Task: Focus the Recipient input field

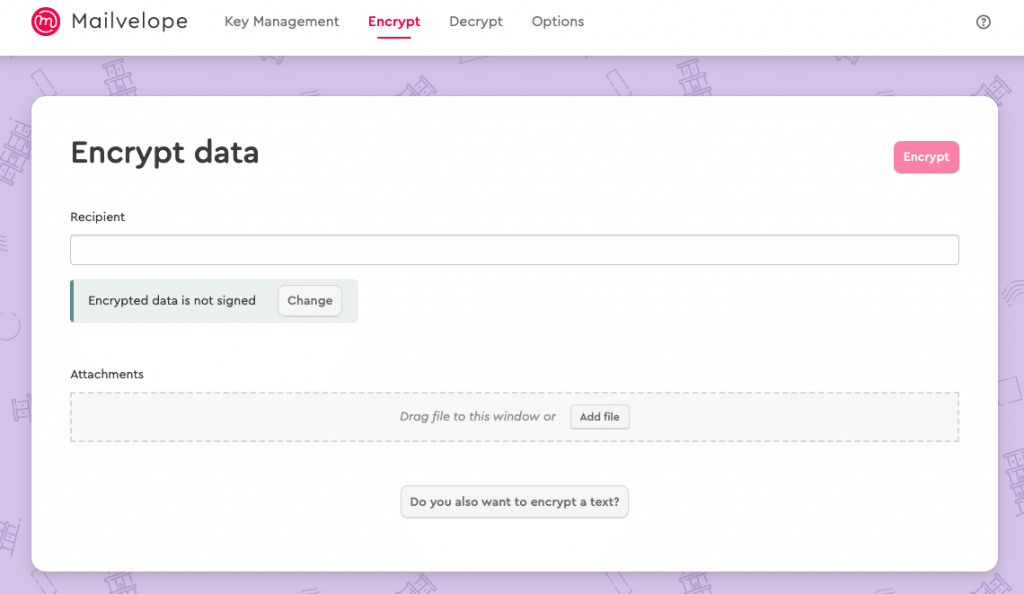Action: (514, 250)
